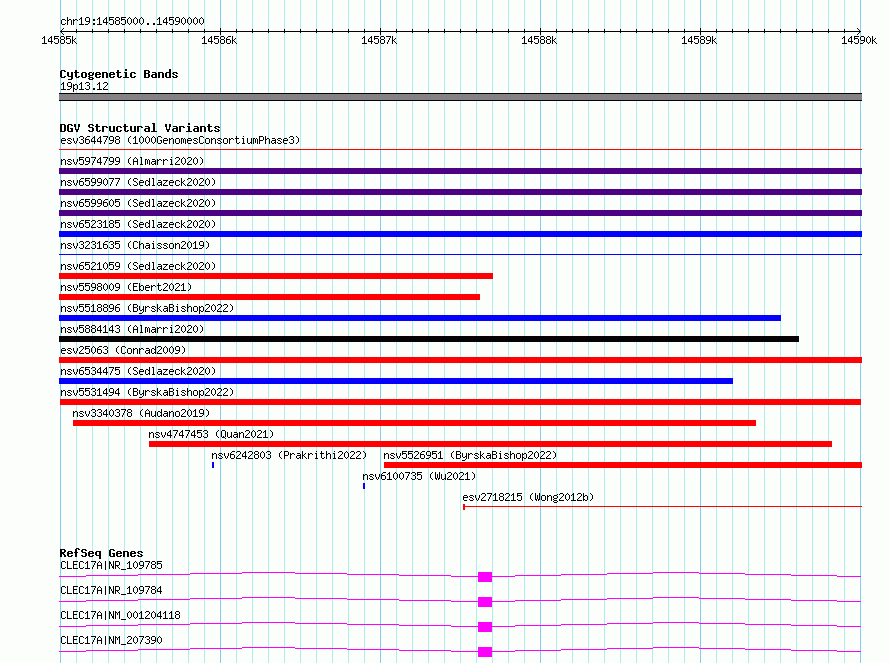Screen dimensions: 890x663
Task: Click the esv3644798 (1000GenomesConsortiumPhase3) variant label
Action: [x=180, y=140]
